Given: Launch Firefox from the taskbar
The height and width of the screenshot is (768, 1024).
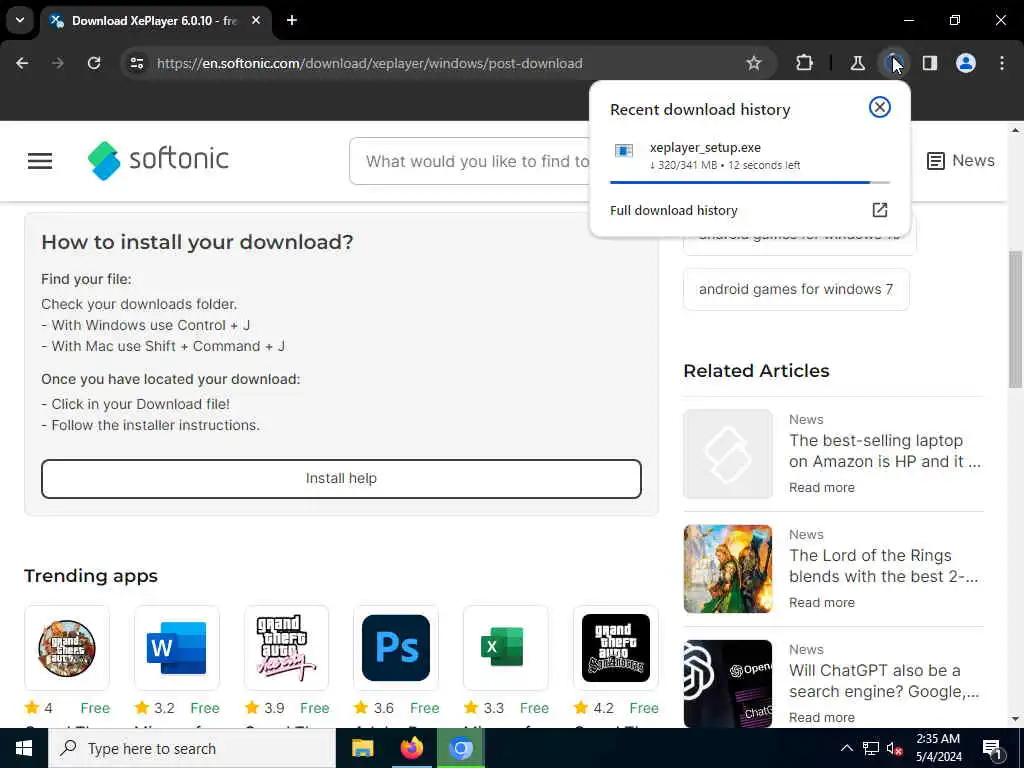Looking at the screenshot, I should coord(411,748).
